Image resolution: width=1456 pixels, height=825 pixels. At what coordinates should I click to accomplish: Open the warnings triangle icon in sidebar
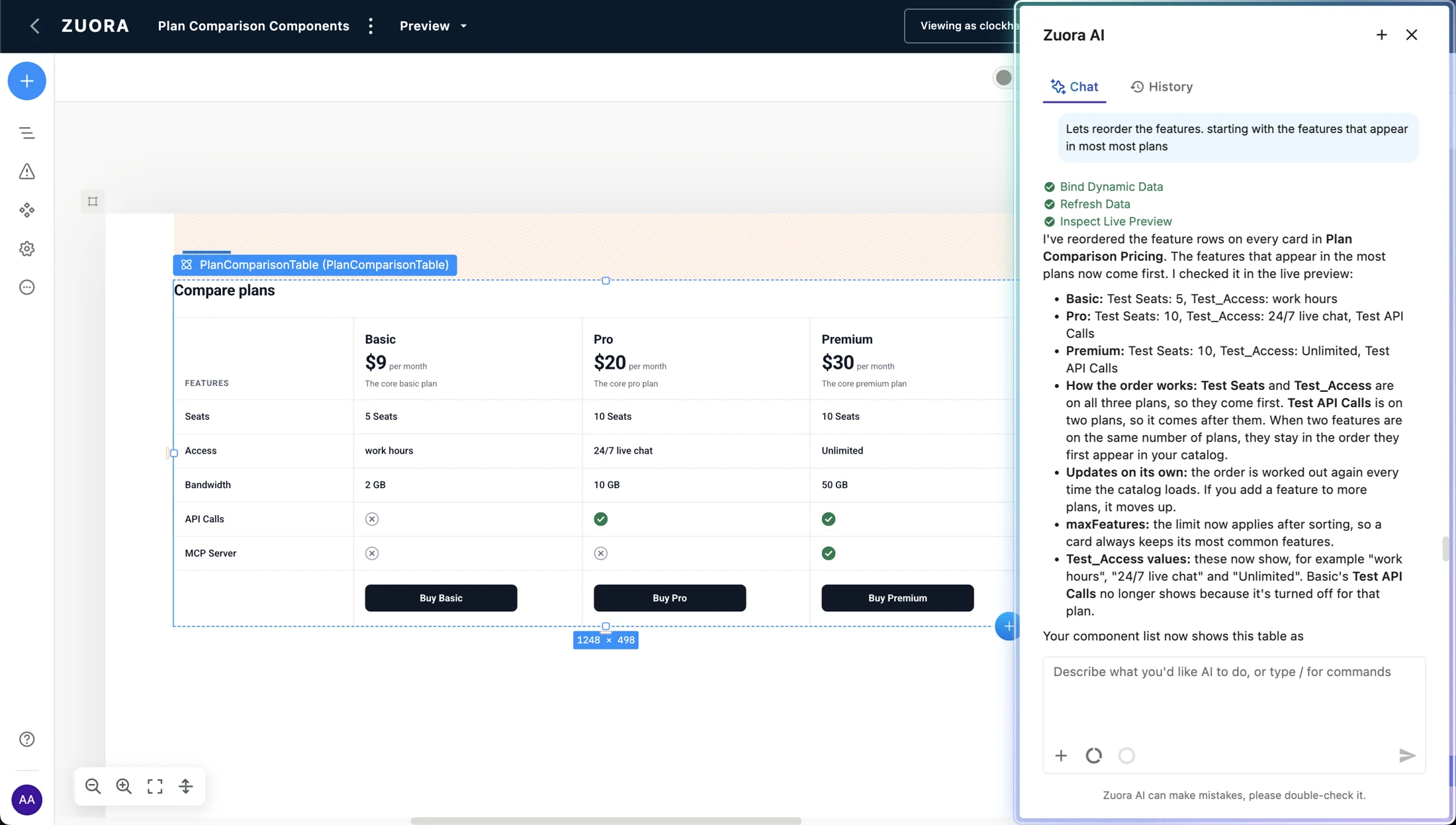click(26, 171)
